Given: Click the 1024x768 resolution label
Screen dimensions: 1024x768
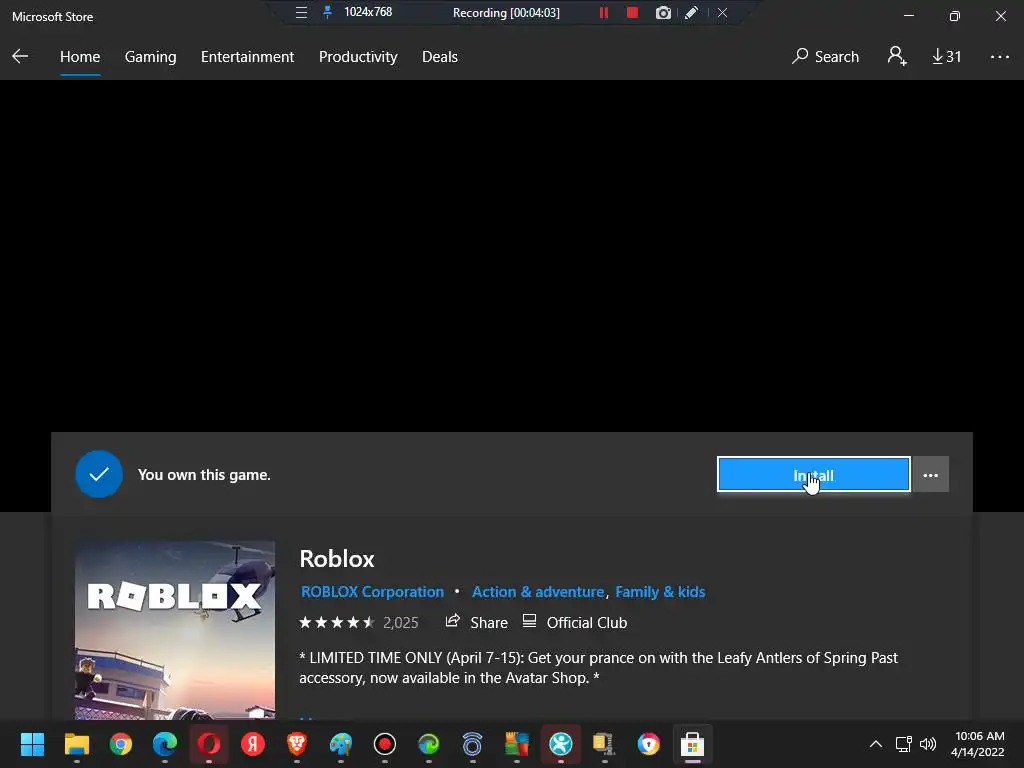Looking at the screenshot, I should [x=368, y=12].
